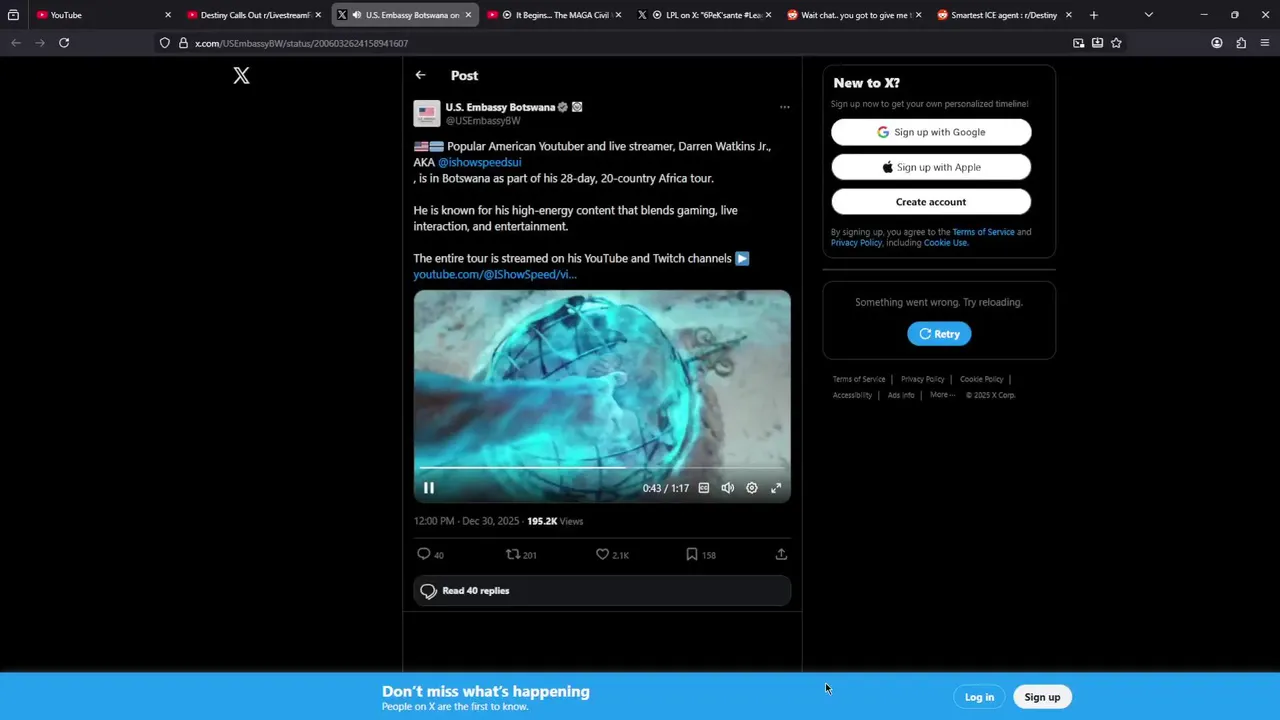
Task: Open the @ishowspeedsui mention link
Action: 479,162
